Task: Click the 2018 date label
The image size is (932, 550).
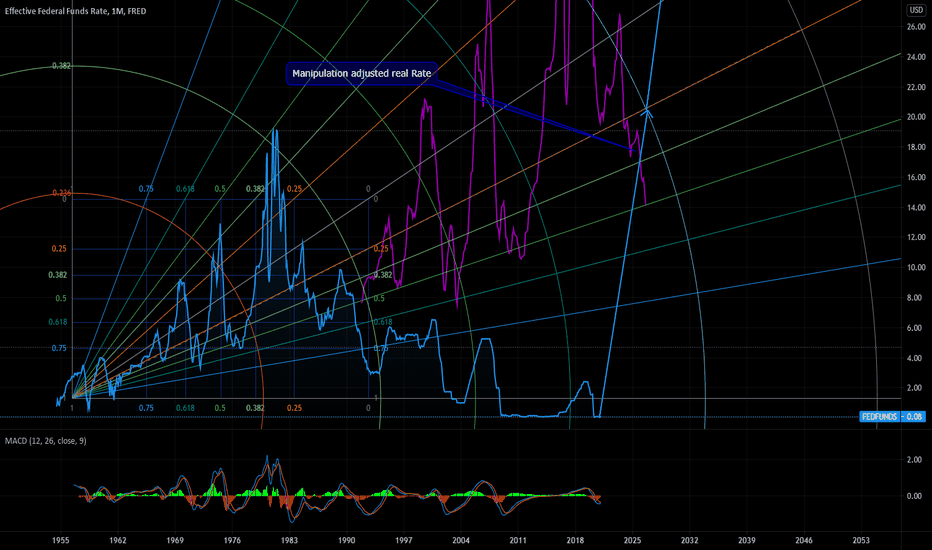Action: (575, 540)
